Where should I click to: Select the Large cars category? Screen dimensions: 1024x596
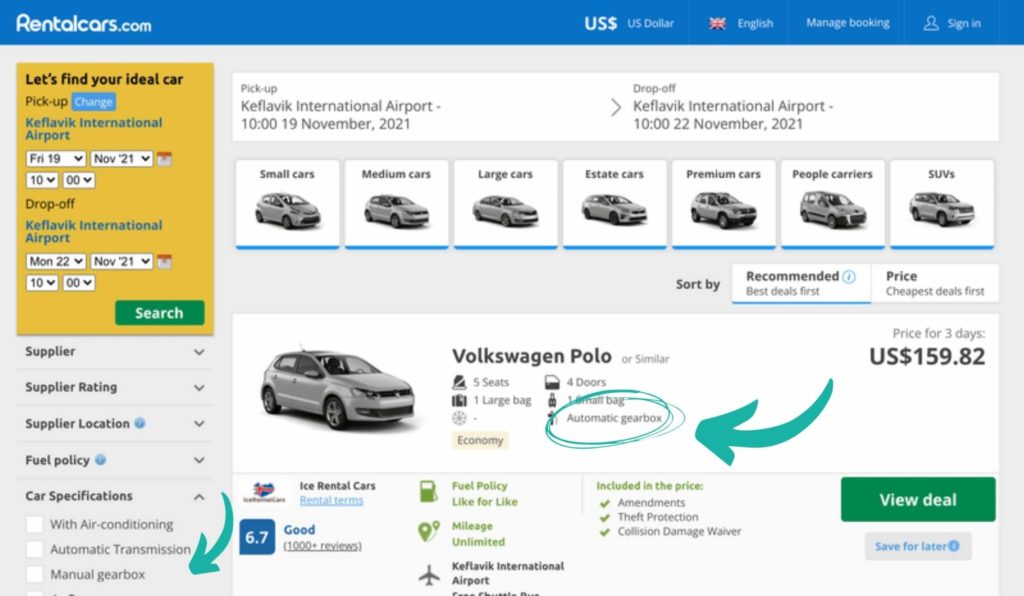coord(505,204)
